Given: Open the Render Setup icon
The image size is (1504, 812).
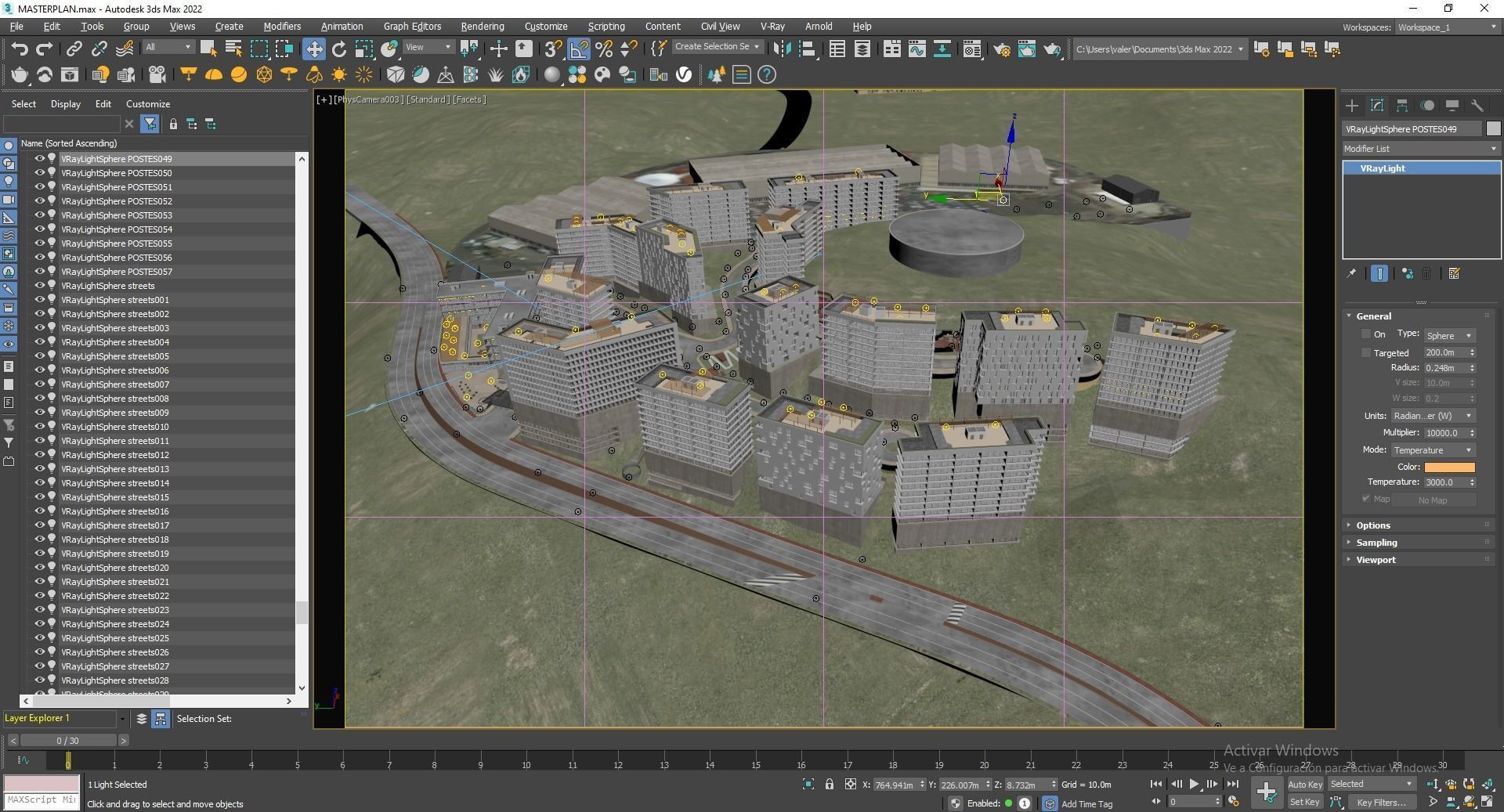Looking at the screenshot, I should pos(1002,49).
